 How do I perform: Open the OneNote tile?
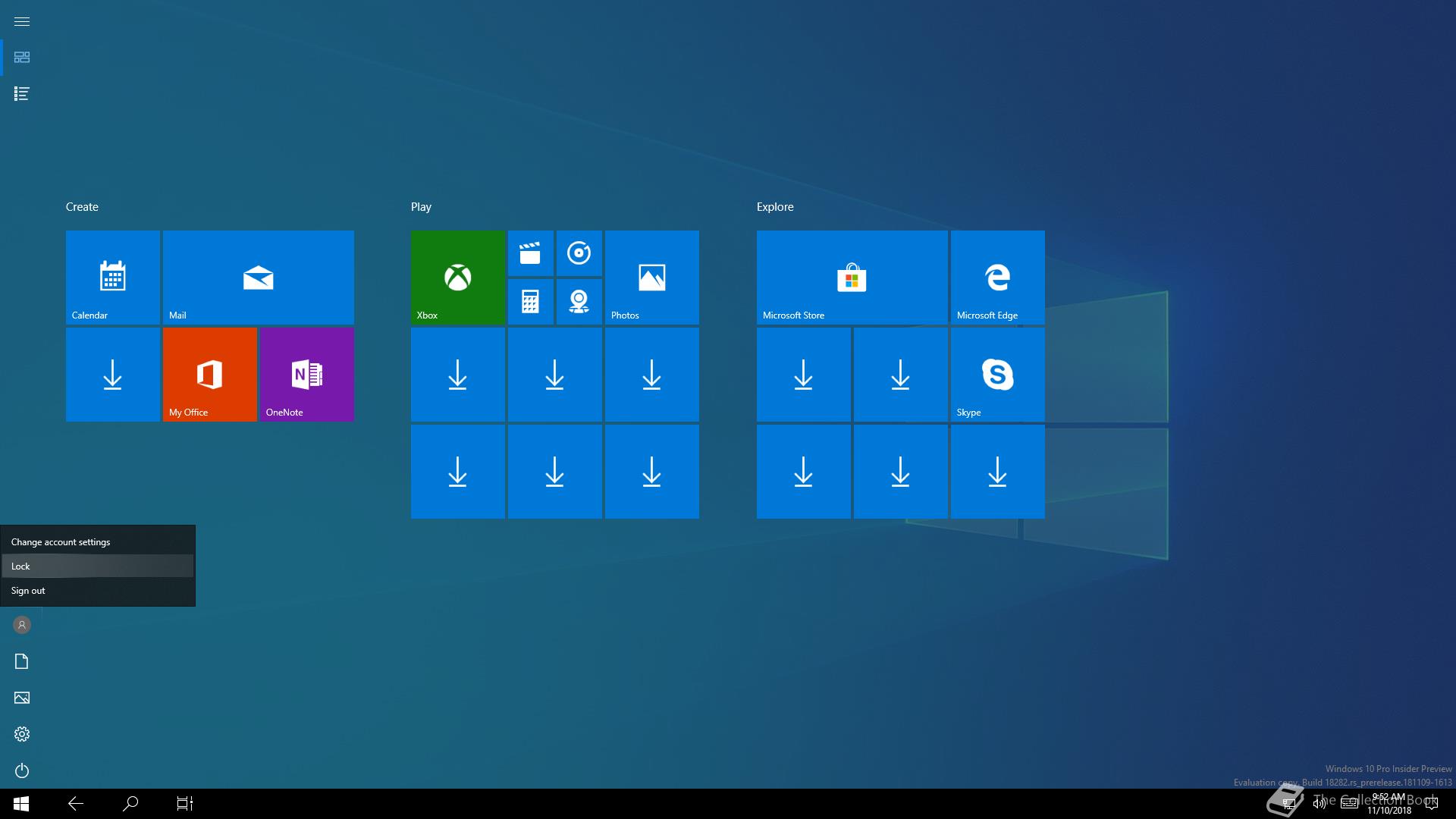(307, 375)
